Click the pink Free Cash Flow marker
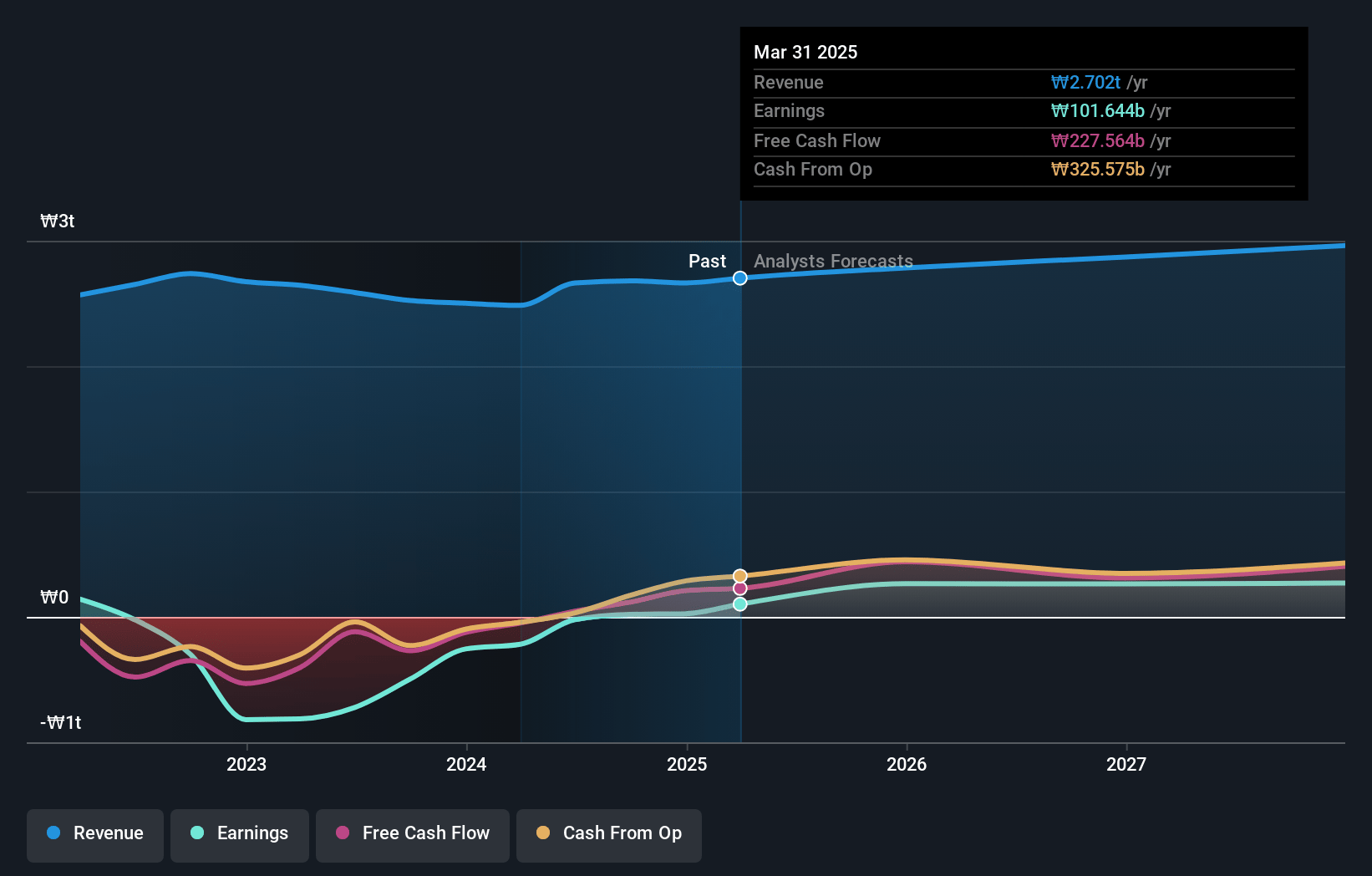The width and height of the screenshot is (1372, 876). pos(740,588)
